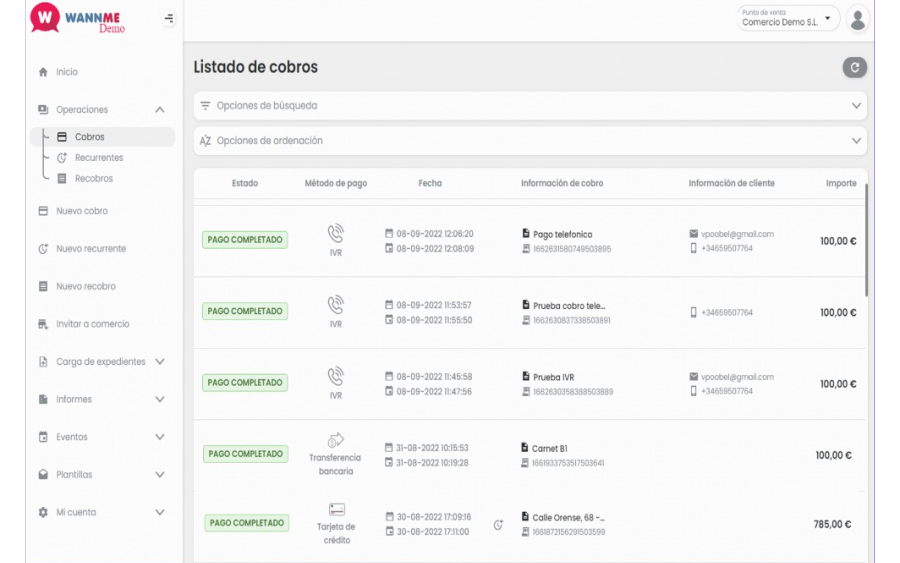Expand the Eventos menu
The image size is (900, 563).
pyautogui.click(x=160, y=437)
